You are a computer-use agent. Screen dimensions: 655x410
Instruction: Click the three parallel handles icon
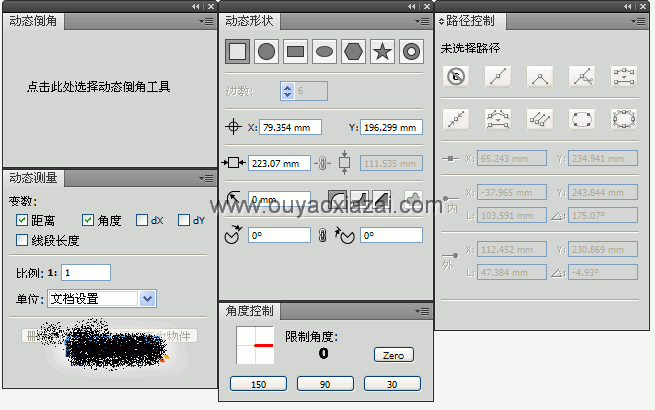[x=540, y=120]
